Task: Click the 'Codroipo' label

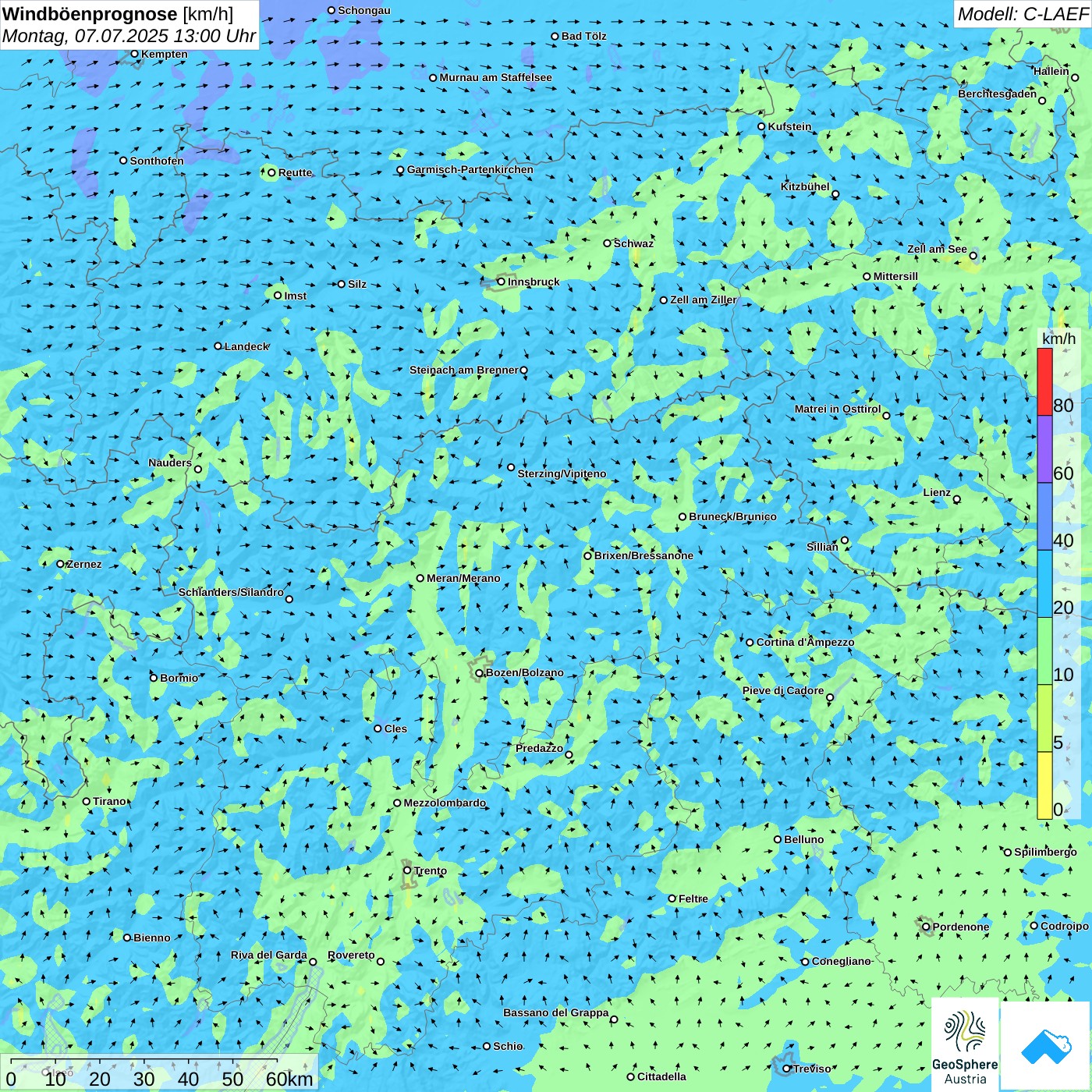Action: pyautogui.click(x=1065, y=926)
